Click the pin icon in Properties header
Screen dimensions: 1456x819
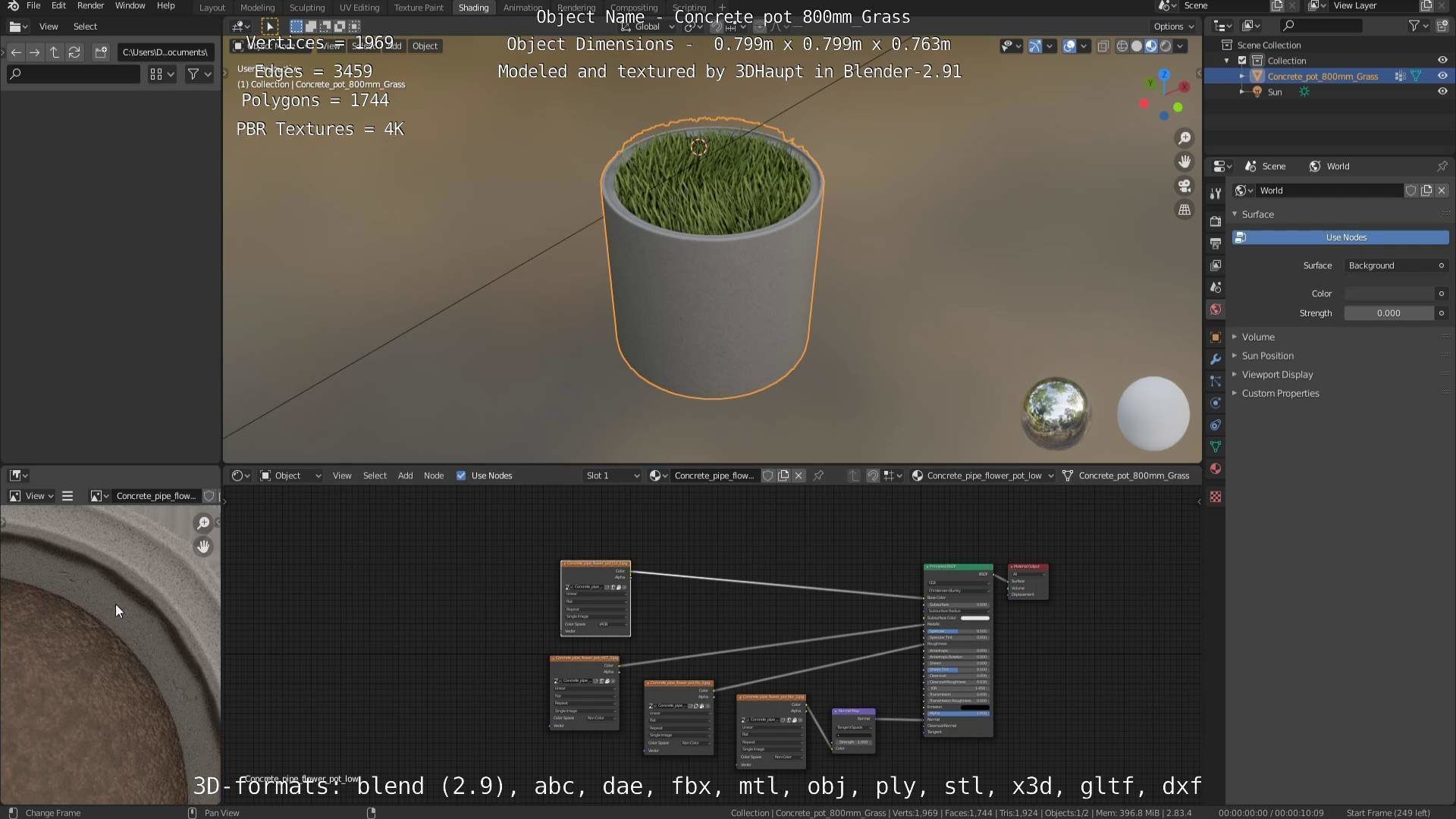(1442, 166)
